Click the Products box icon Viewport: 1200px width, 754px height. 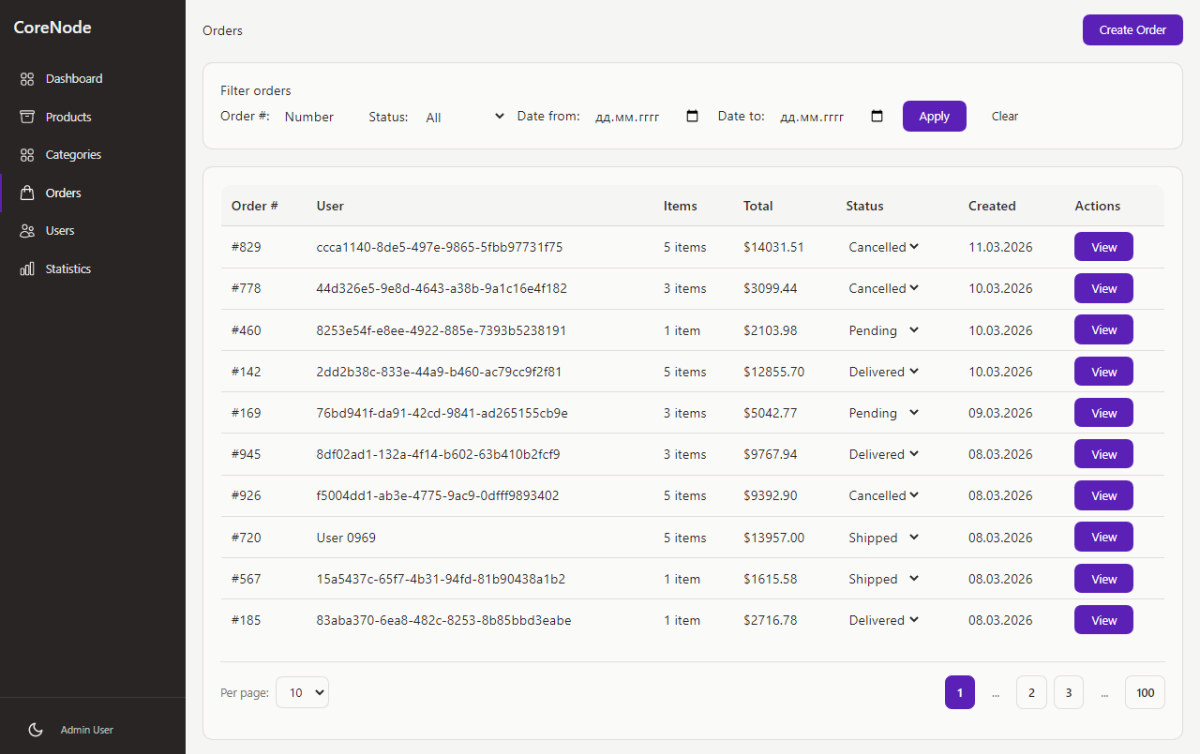point(27,117)
